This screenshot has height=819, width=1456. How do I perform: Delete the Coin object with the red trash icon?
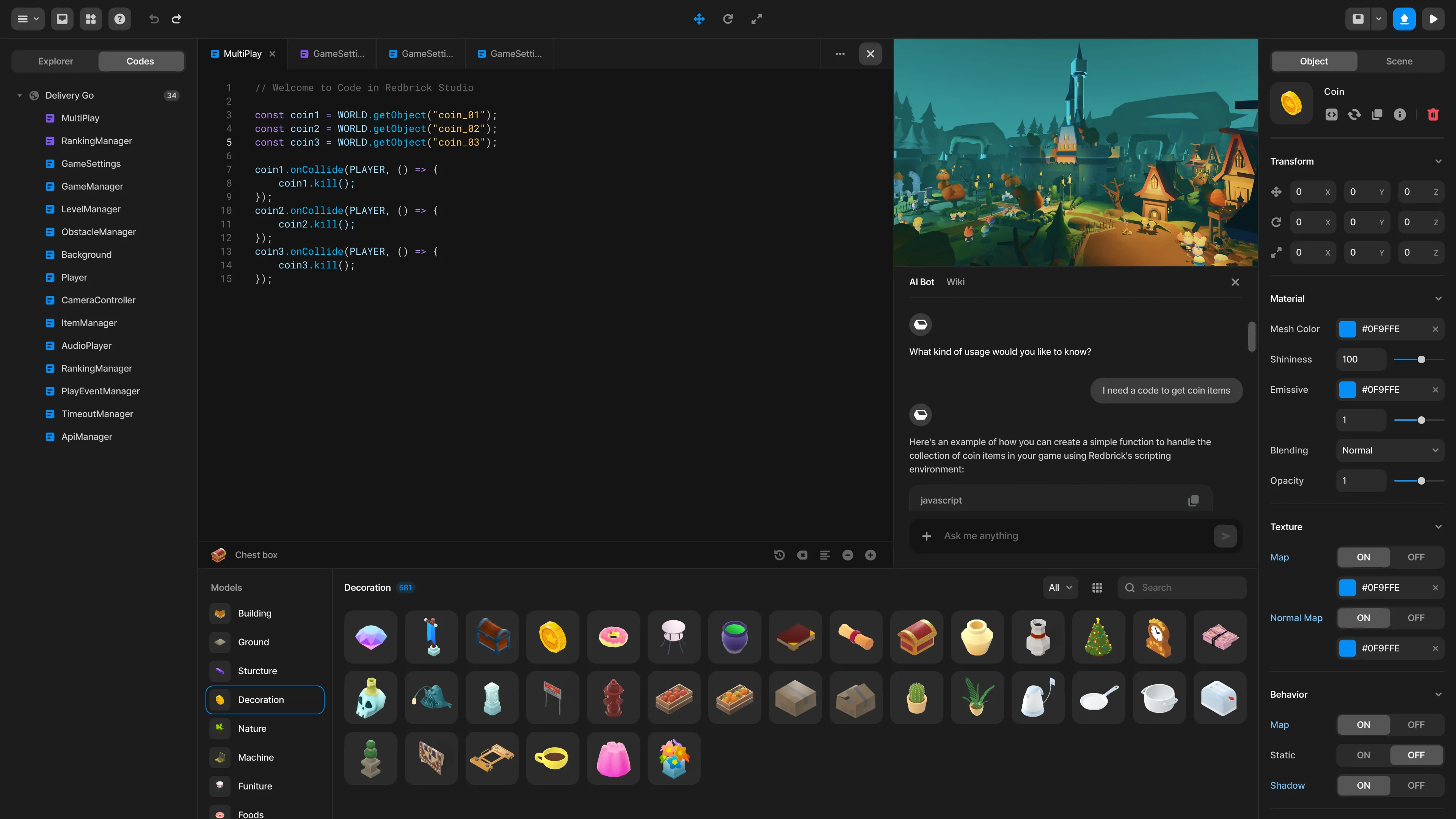[1433, 115]
